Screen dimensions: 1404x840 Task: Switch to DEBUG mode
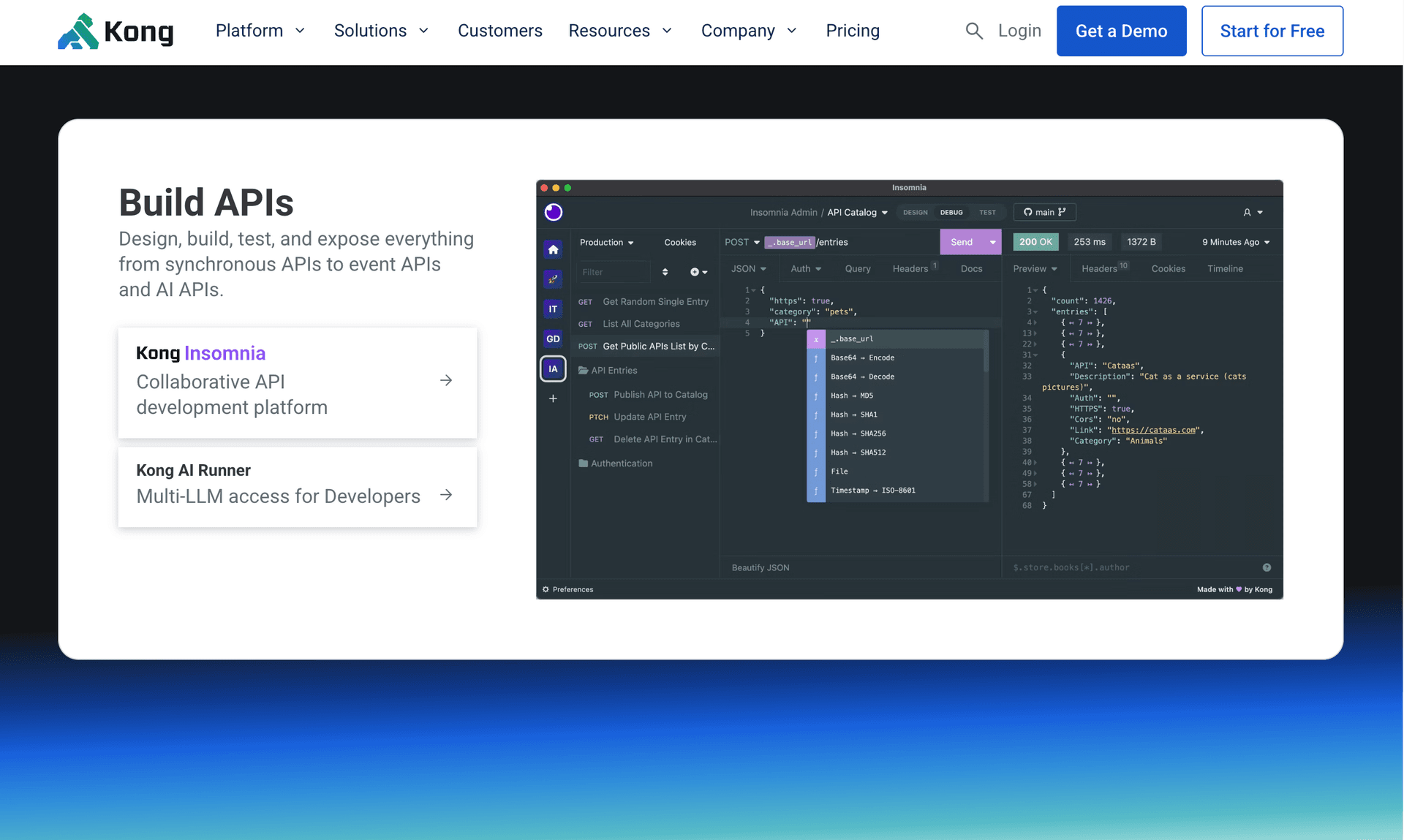pos(951,213)
